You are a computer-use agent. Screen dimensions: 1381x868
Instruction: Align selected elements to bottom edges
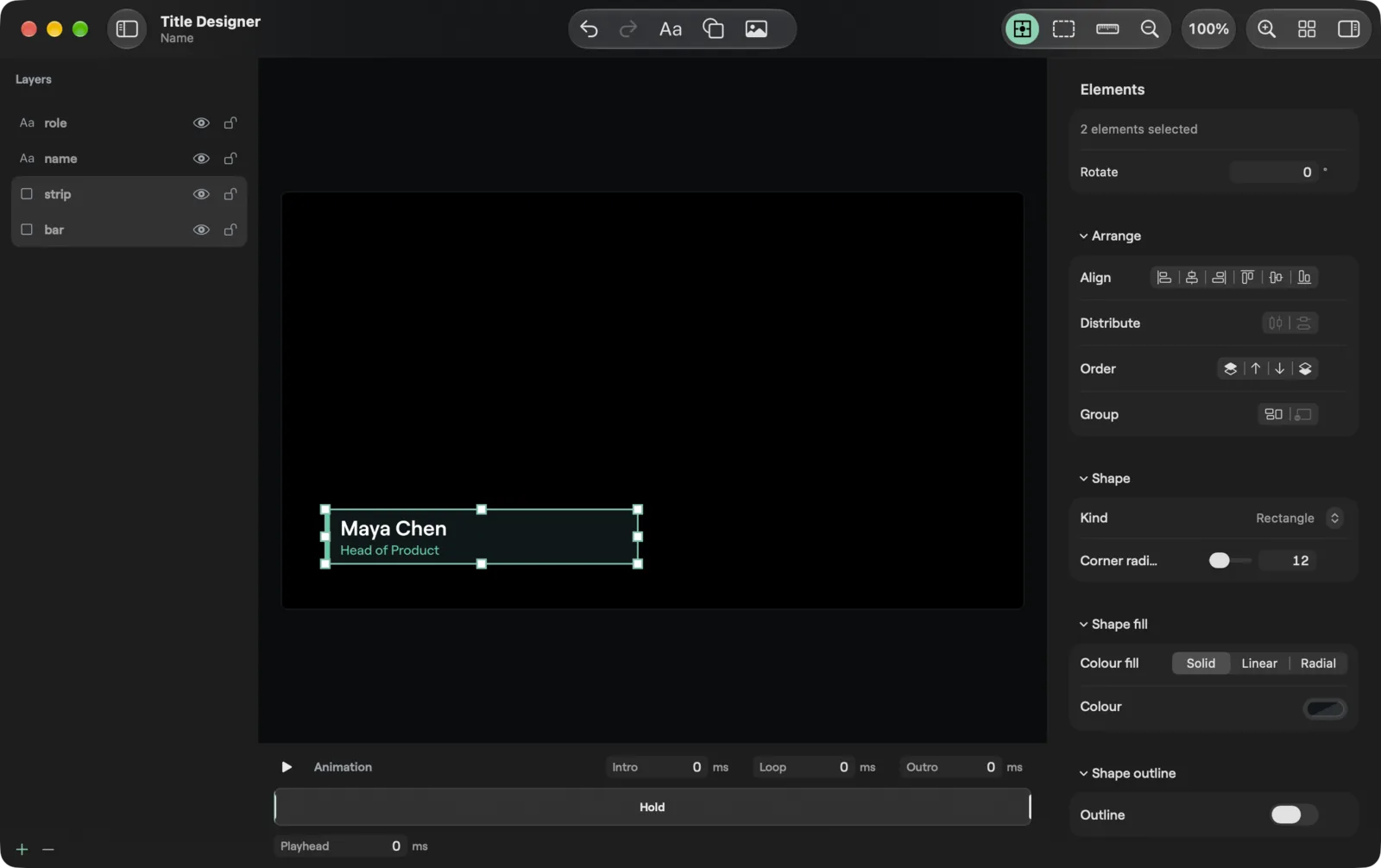click(1304, 277)
